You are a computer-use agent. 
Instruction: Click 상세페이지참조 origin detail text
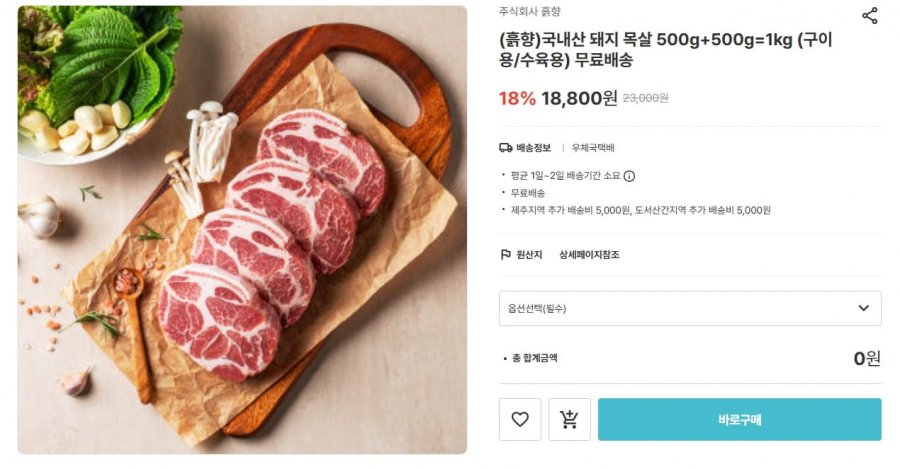[589, 255]
